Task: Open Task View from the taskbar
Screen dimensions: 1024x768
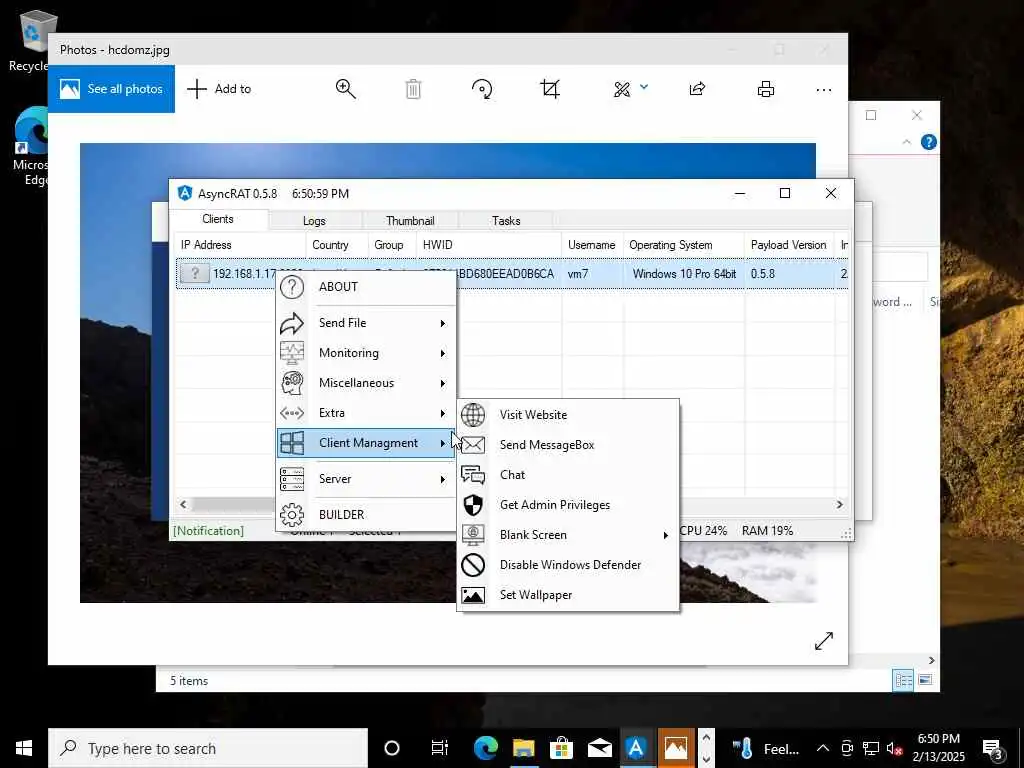Action: pos(440,748)
